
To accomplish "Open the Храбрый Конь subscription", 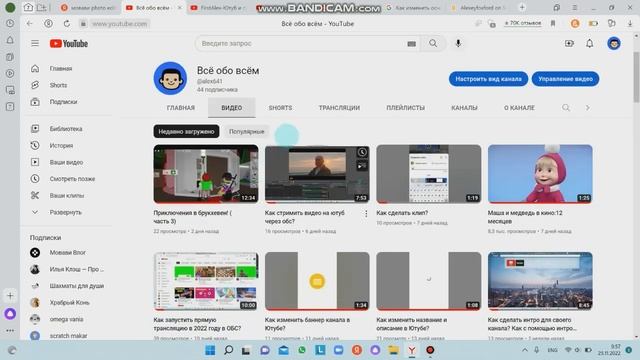I will point(69,303).
